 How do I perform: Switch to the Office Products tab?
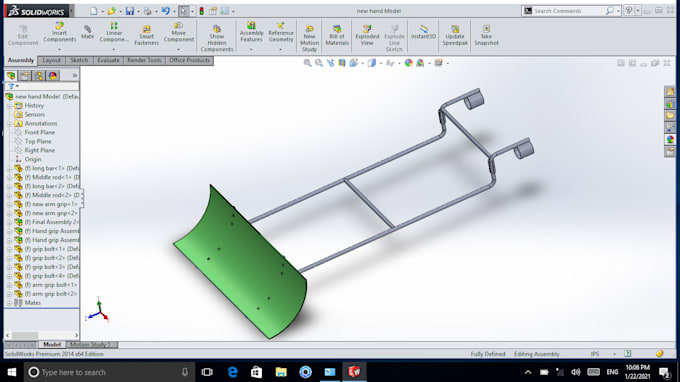(190, 60)
